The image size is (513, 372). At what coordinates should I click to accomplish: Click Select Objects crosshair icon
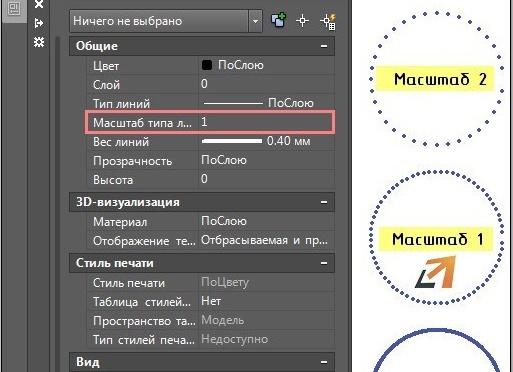click(302, 21)
